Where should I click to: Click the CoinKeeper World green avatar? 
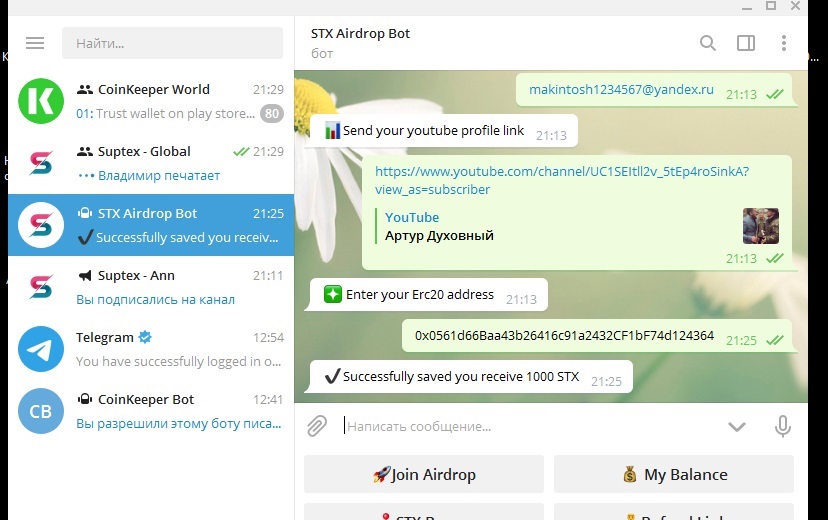click(x=41, y=101)
